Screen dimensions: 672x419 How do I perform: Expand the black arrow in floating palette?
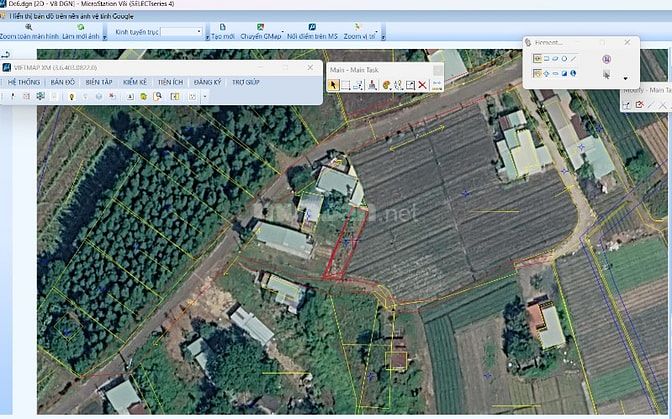pos(626,78)
